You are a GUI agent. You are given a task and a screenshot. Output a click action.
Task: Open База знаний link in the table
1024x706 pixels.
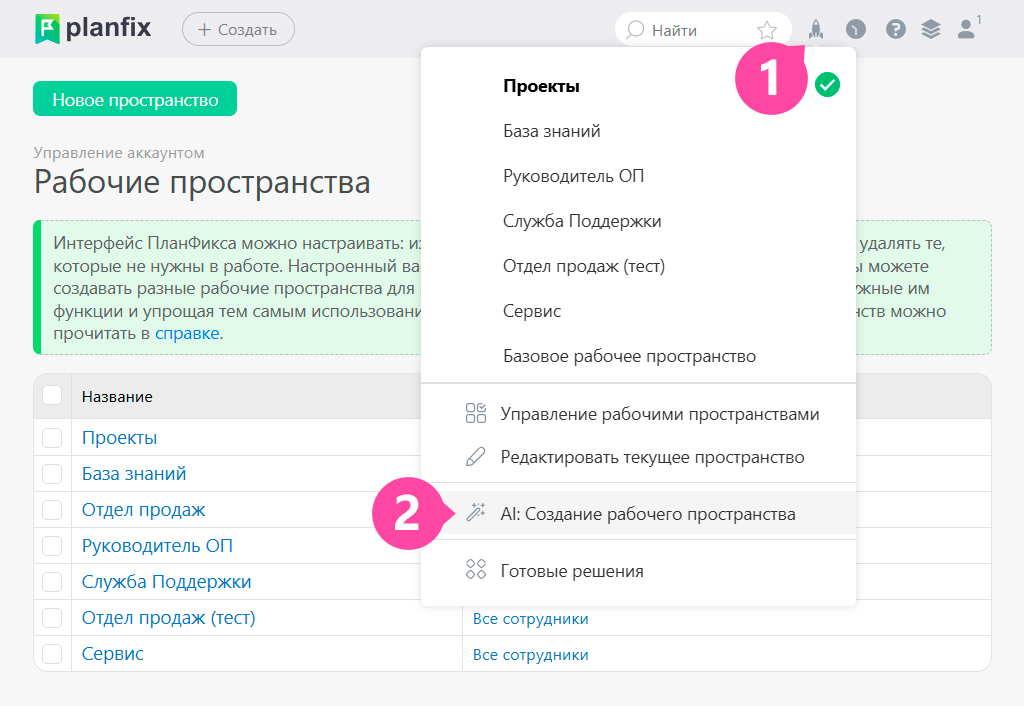[134, 473]
